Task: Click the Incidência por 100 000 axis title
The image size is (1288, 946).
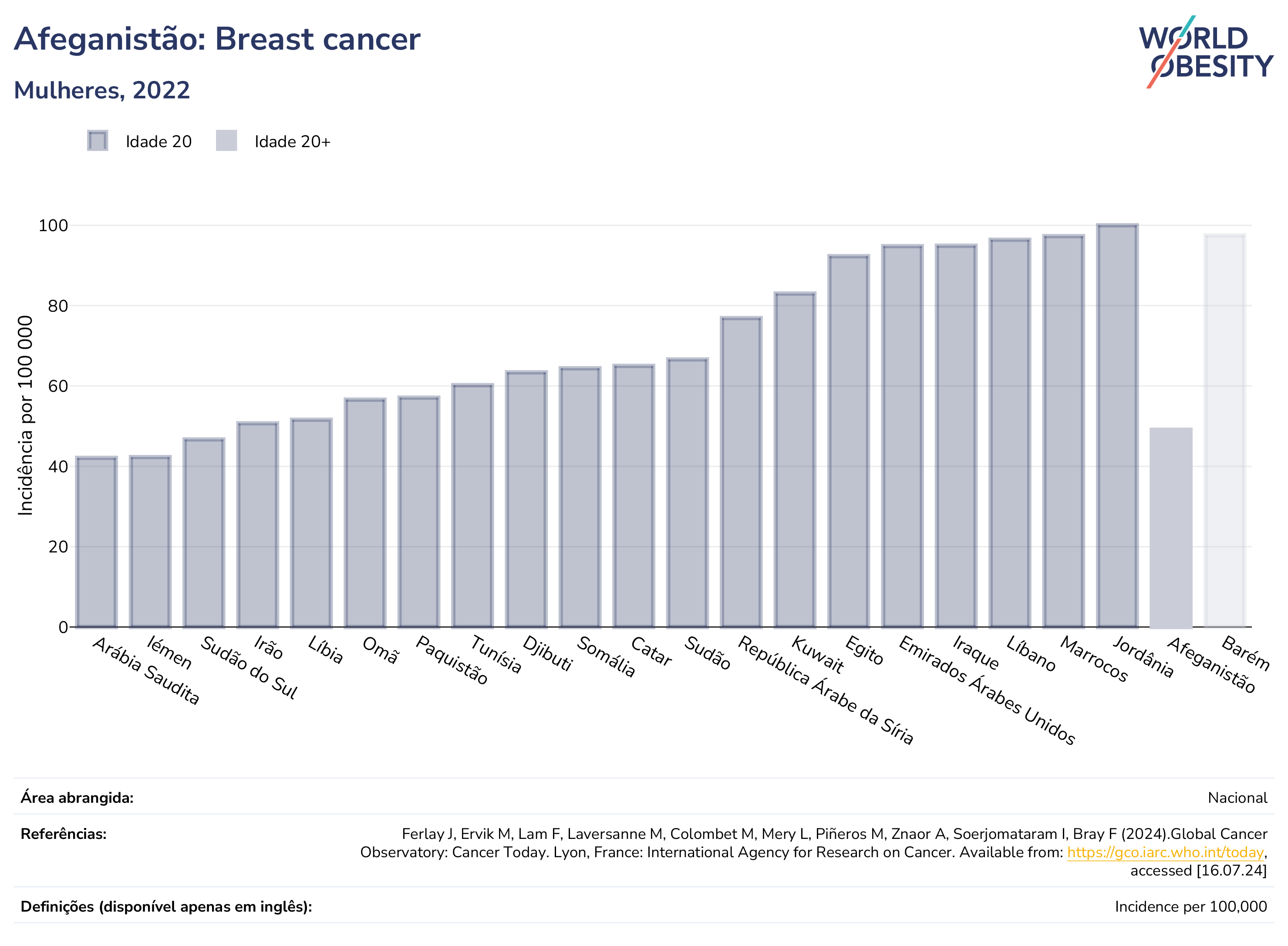Action: click(25, 416)
